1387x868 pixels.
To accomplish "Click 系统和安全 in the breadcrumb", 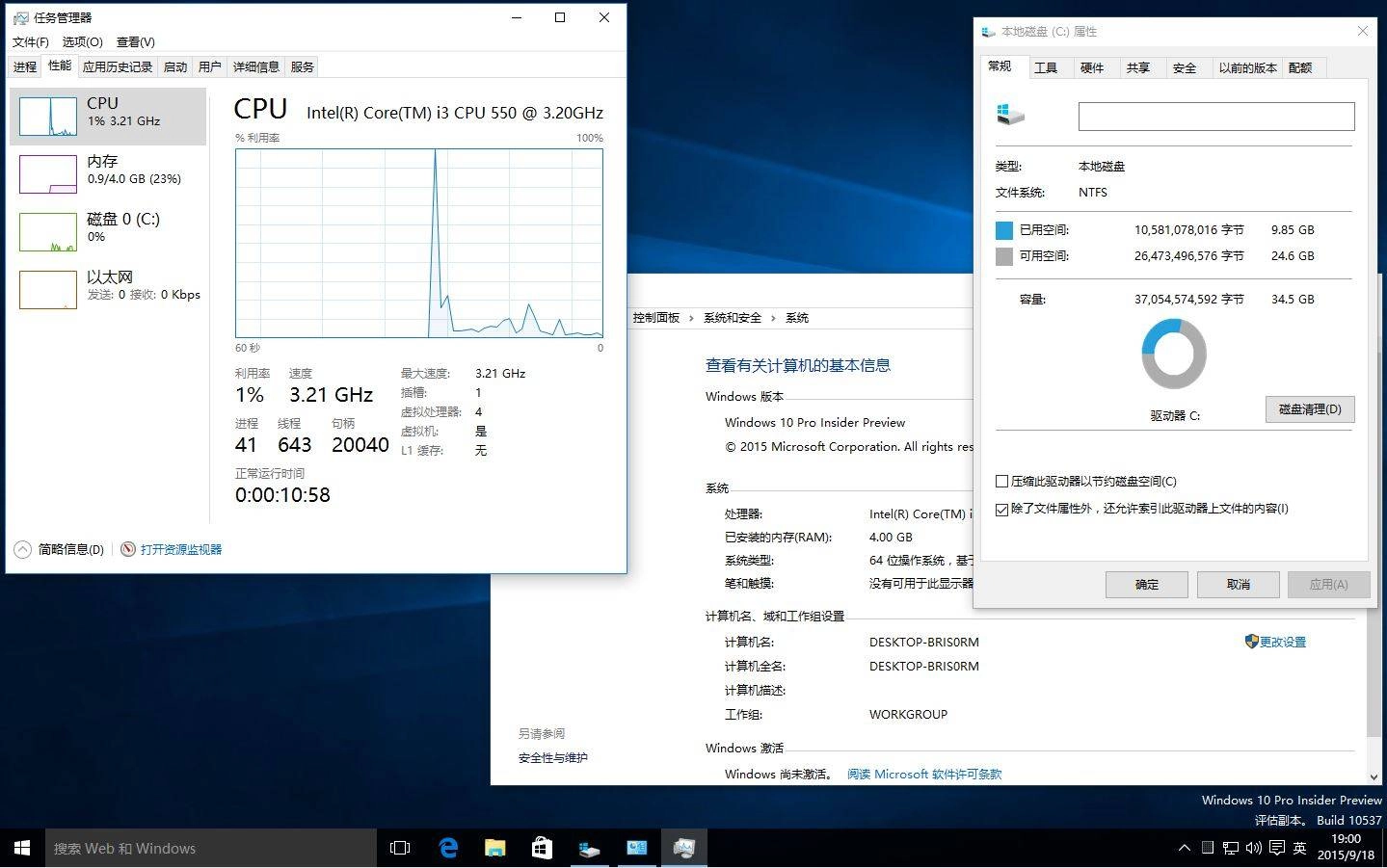I will pos(733,318).
